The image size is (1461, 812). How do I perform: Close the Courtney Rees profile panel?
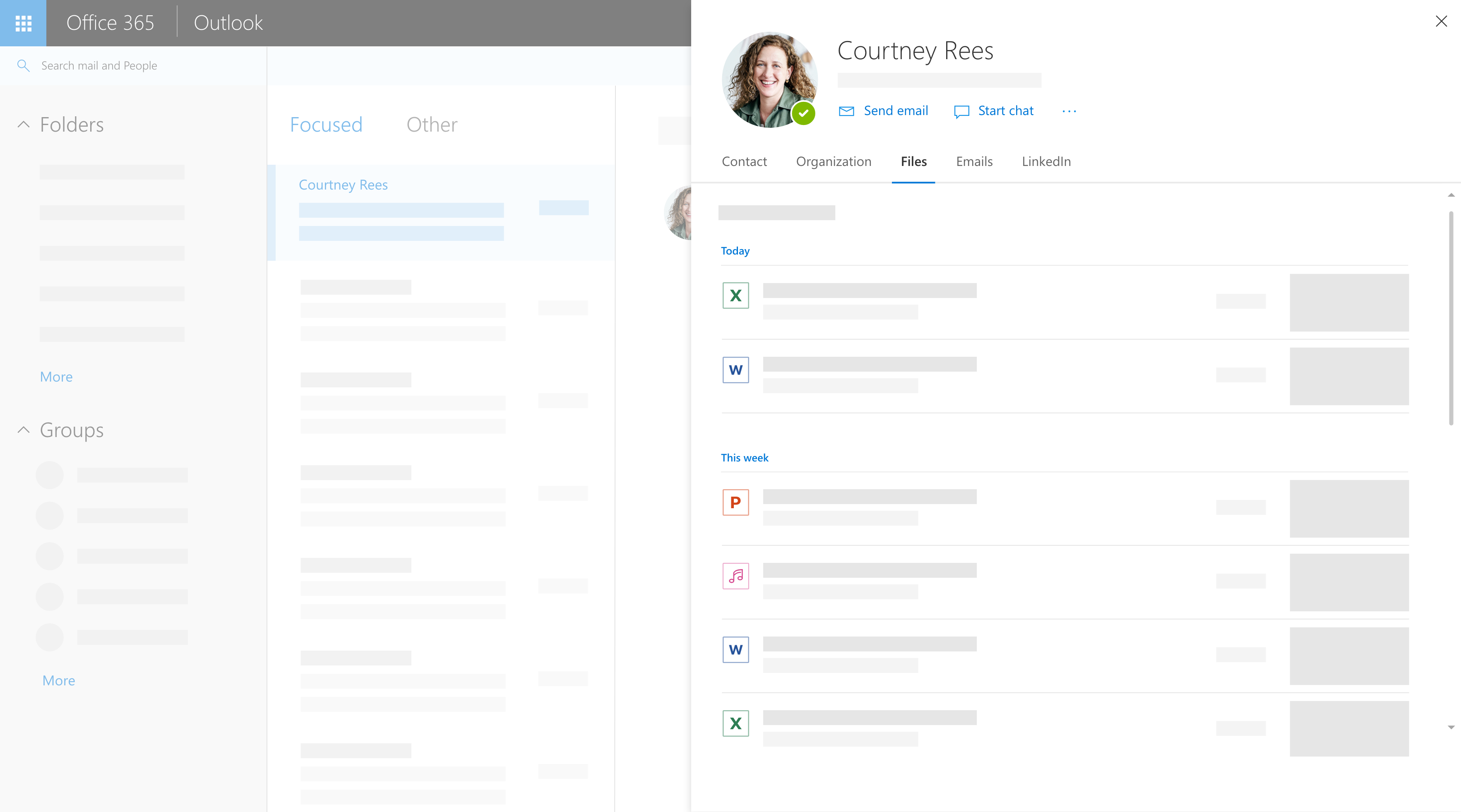pos(1441,22)
